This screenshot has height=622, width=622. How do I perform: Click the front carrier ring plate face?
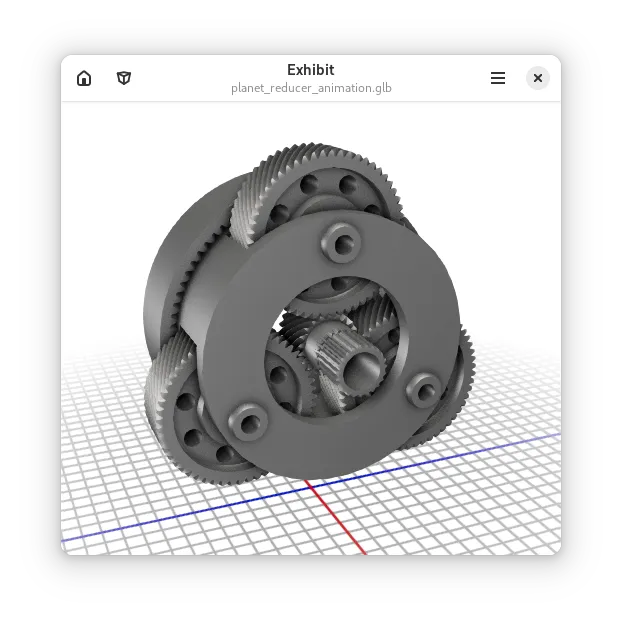pos(262,300)
